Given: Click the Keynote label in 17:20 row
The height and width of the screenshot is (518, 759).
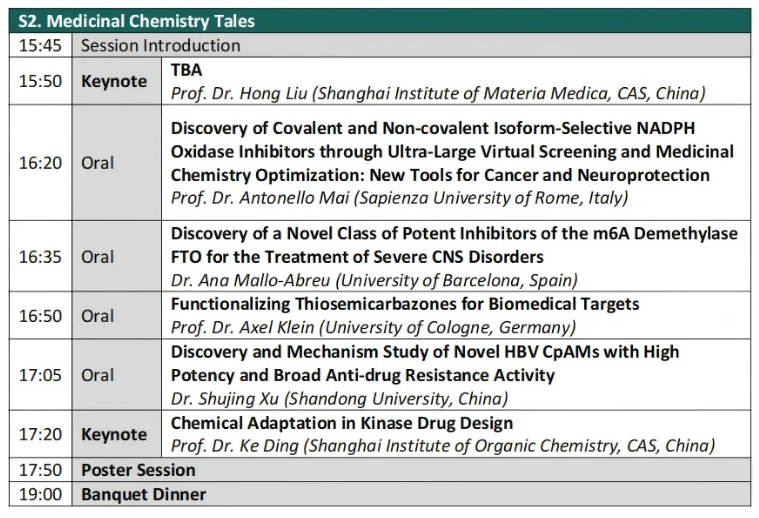Looking at the screenshot, I should pyautogui.click(x=114, y=434).
